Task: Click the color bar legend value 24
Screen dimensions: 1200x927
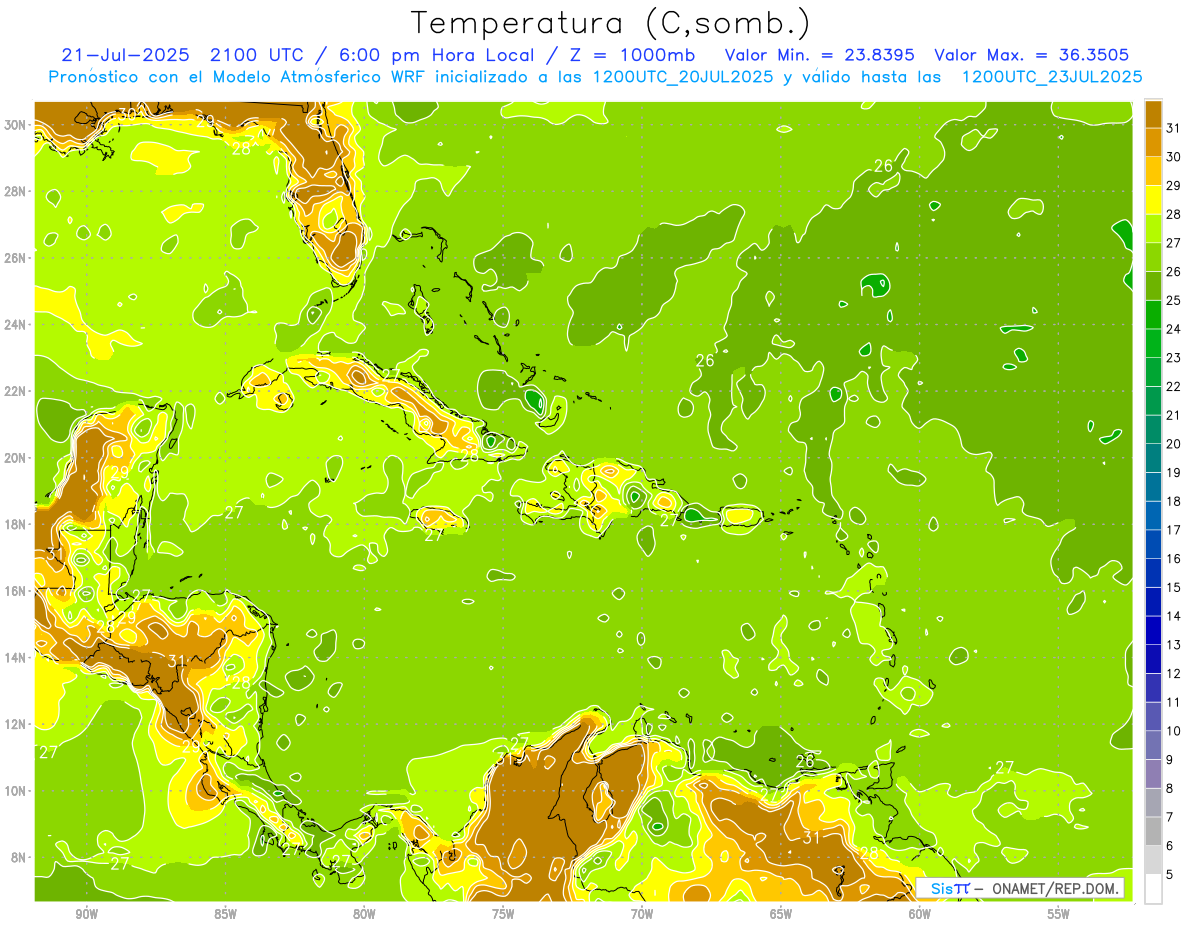Action: point(1174,329)
